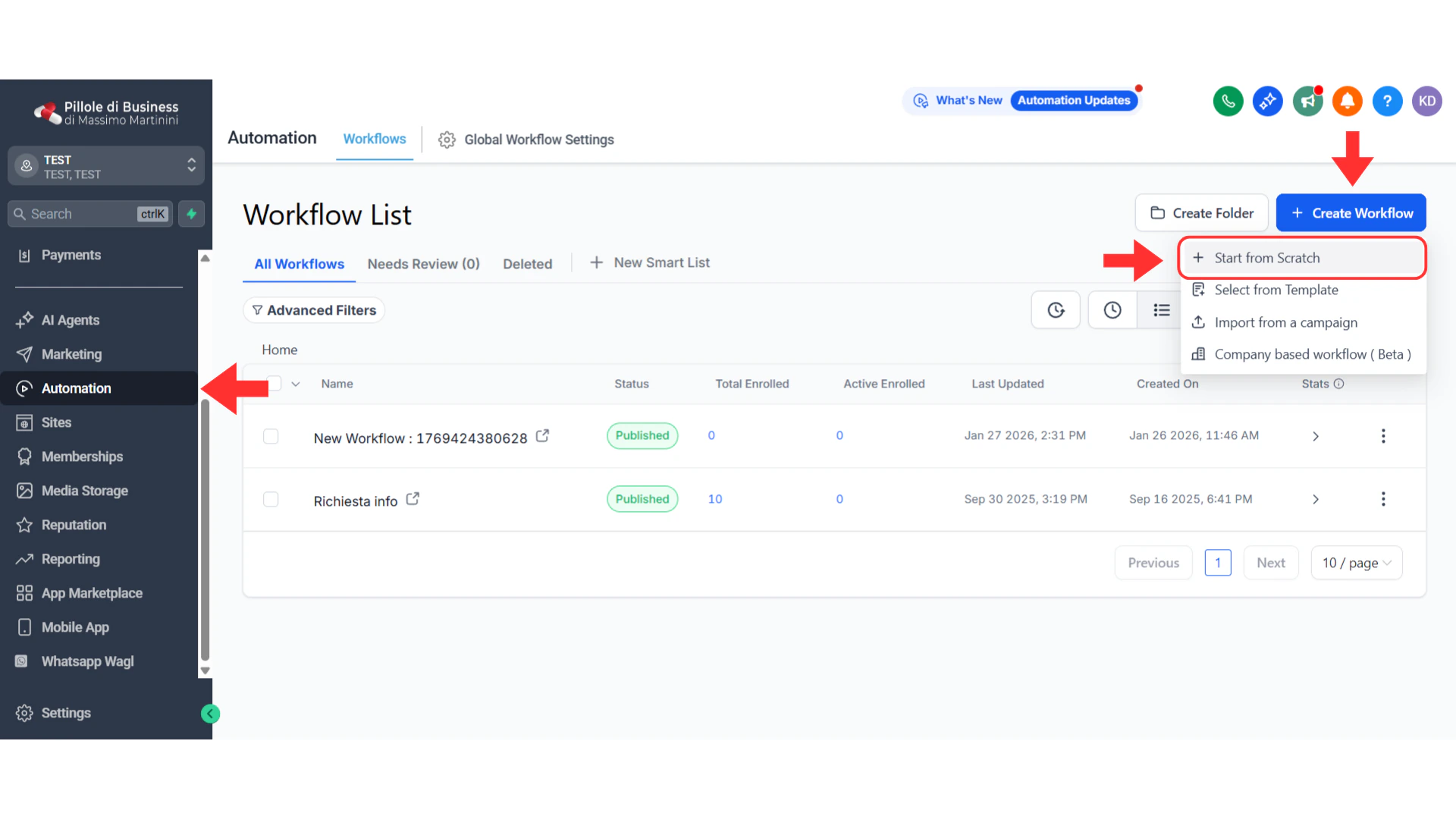Viewport: 1456px width, 819px height.
Task: Click What's New Automation Updates banner
Action: tap(1021, 100)
